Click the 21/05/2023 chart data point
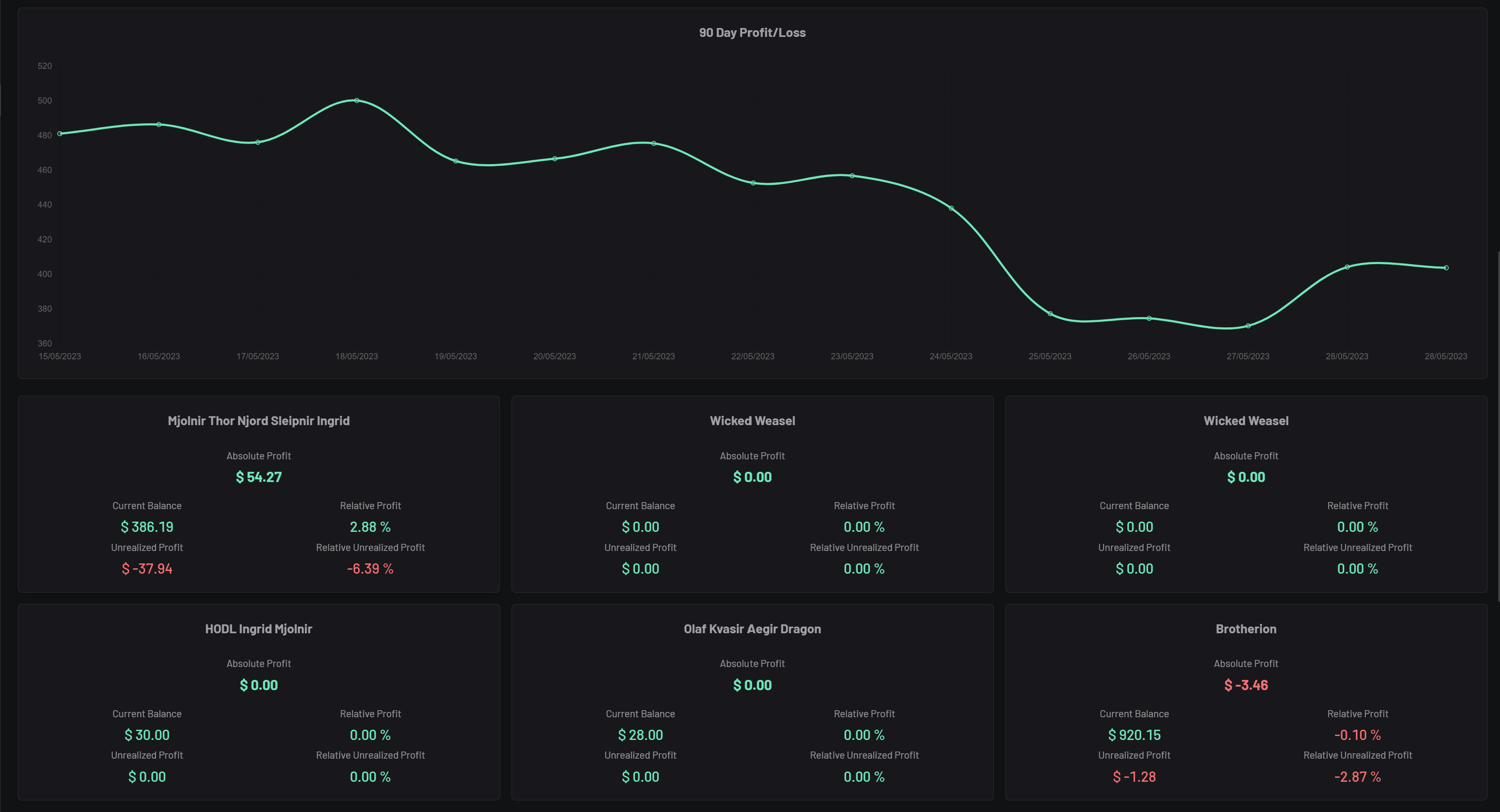 tap(653, 143)
